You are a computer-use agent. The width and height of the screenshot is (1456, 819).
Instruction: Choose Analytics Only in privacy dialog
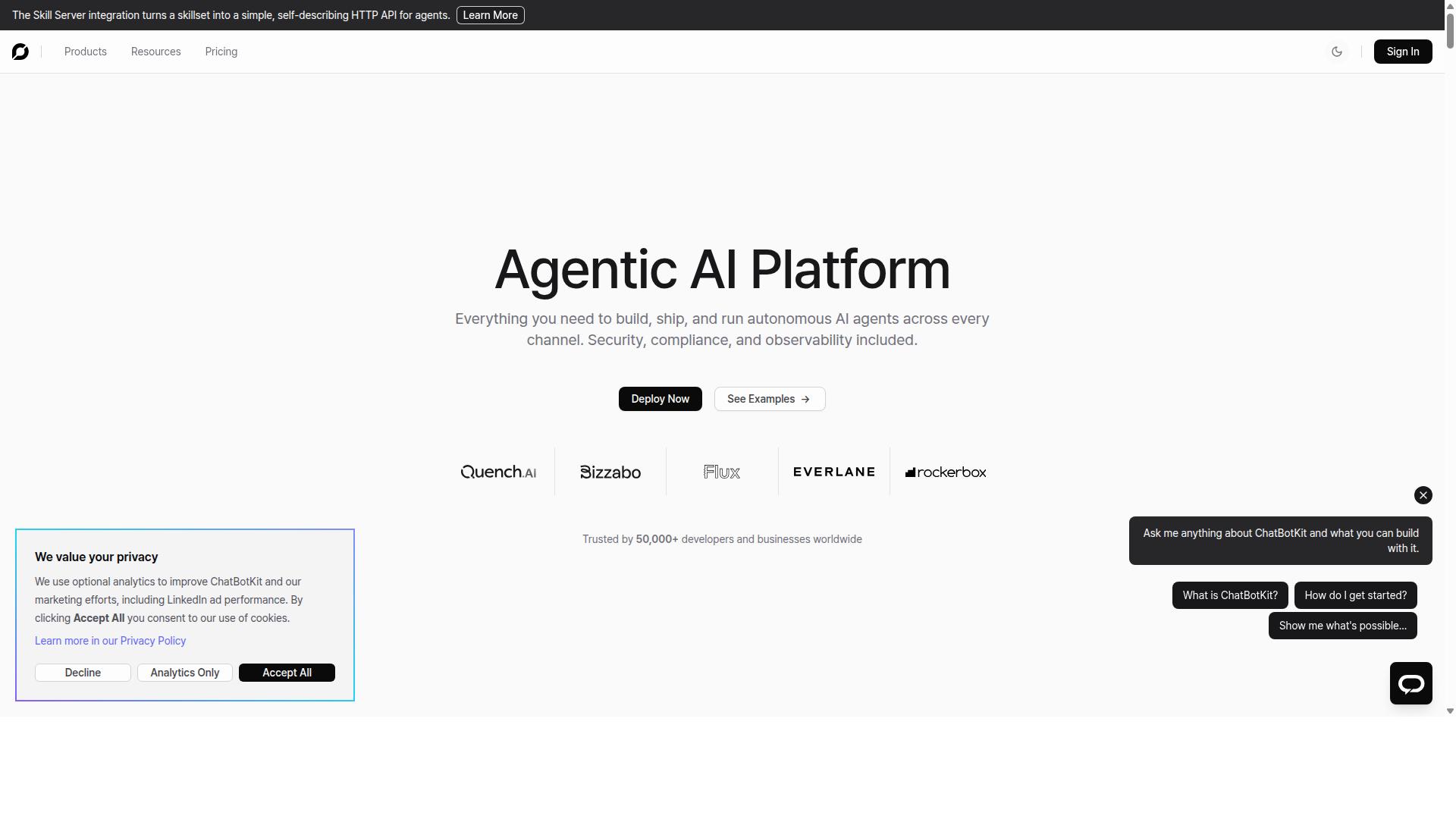point(185,673)
